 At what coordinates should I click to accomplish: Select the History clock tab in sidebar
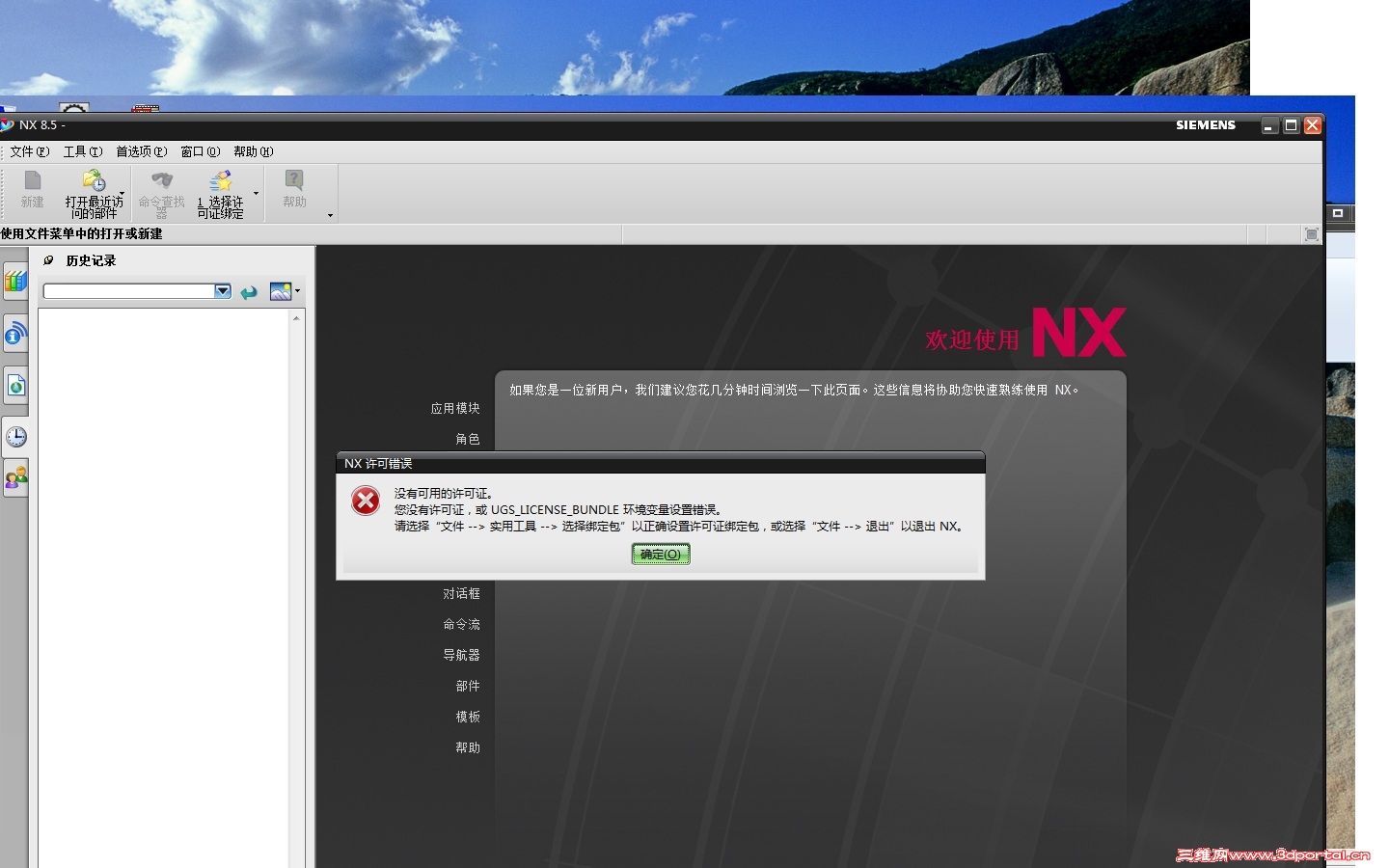click(x=15, y=437)
